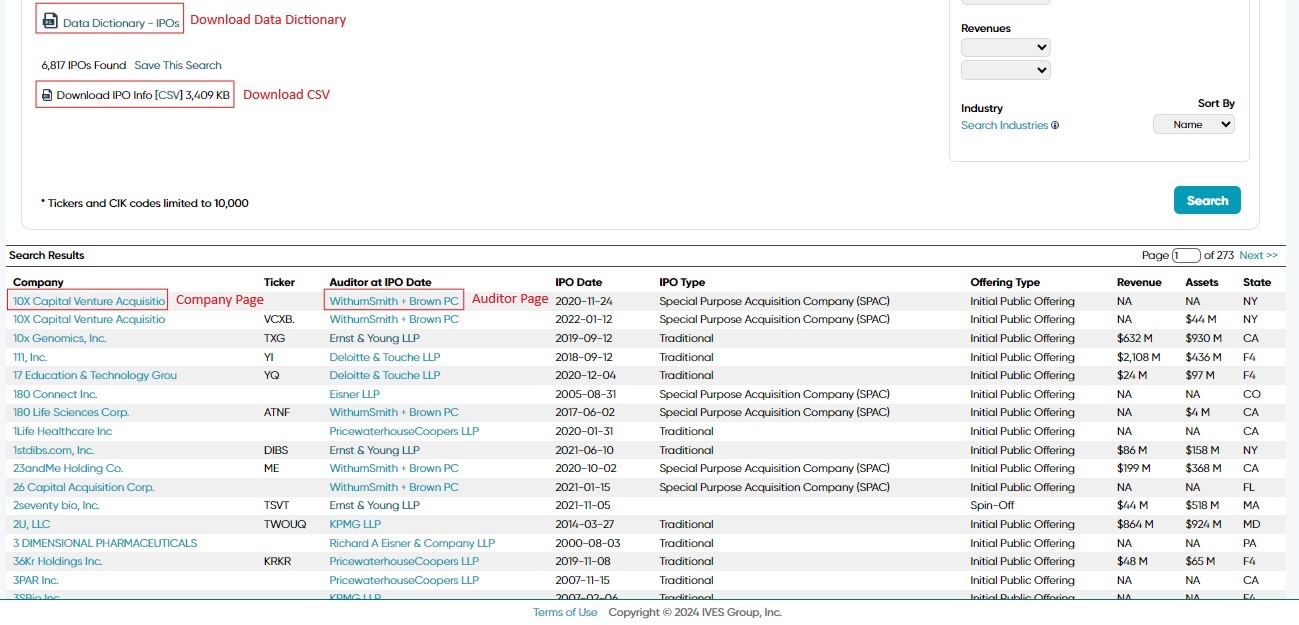
Task: Select the 6,817 IPOs Found text
Action: [x=84, y=65]
